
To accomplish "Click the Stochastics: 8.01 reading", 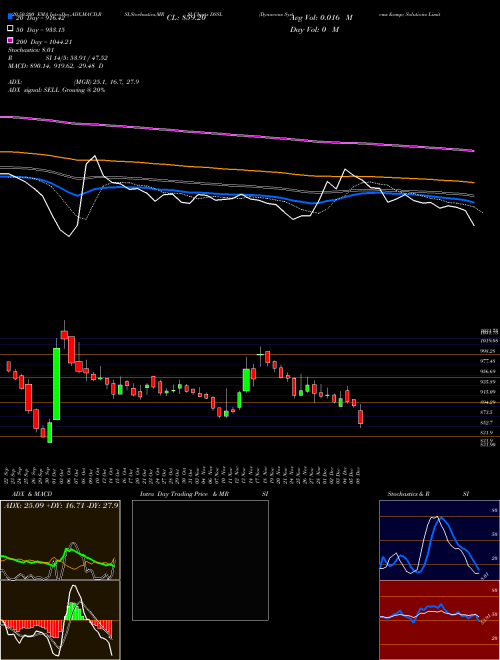I will [29, 50].
